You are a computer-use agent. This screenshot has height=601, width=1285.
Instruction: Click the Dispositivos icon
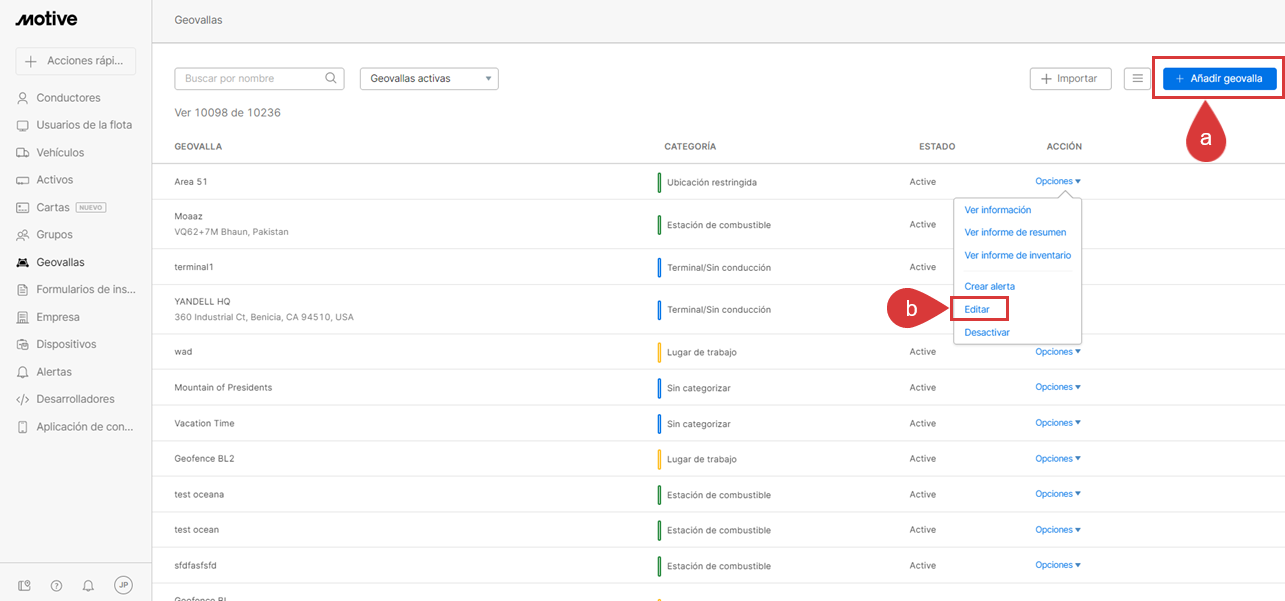(x=23, y=344)
